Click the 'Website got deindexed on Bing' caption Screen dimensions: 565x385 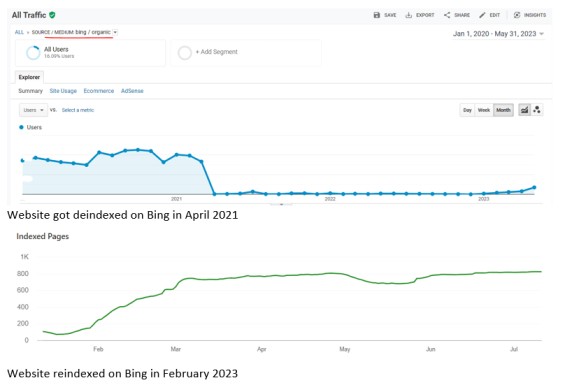pos(123,215)
